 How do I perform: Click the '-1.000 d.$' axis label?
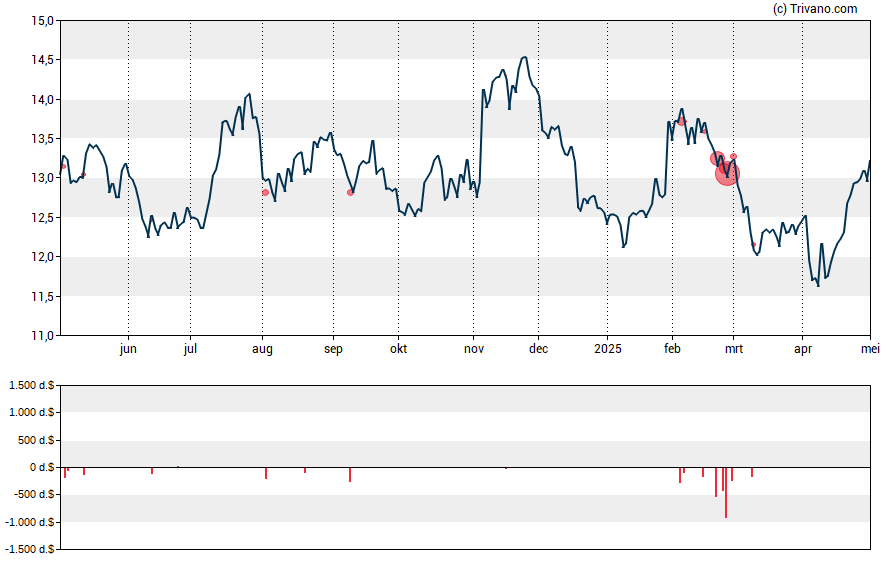[29, 522]
